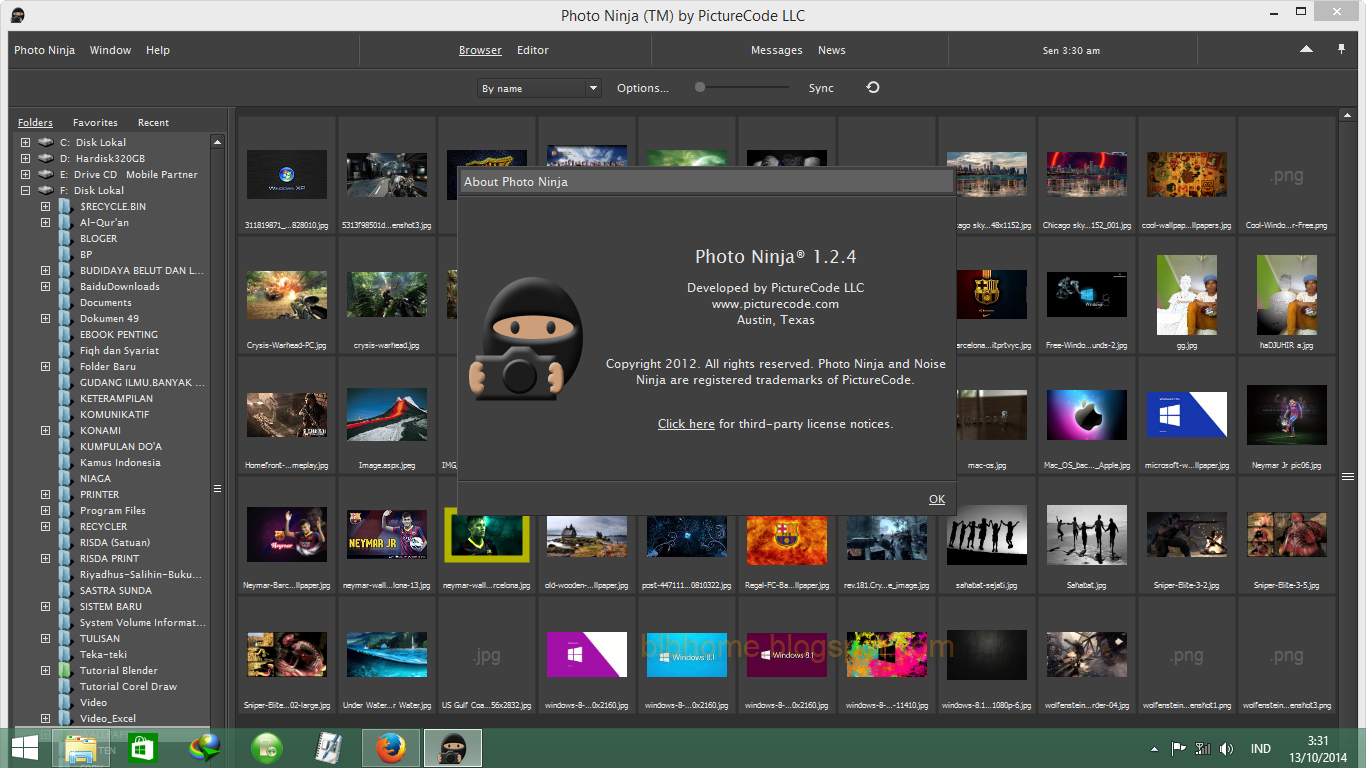Switch to the Editor tab
The width and height of the screenshot is (1366, 768).
click(x=533, y=50)
